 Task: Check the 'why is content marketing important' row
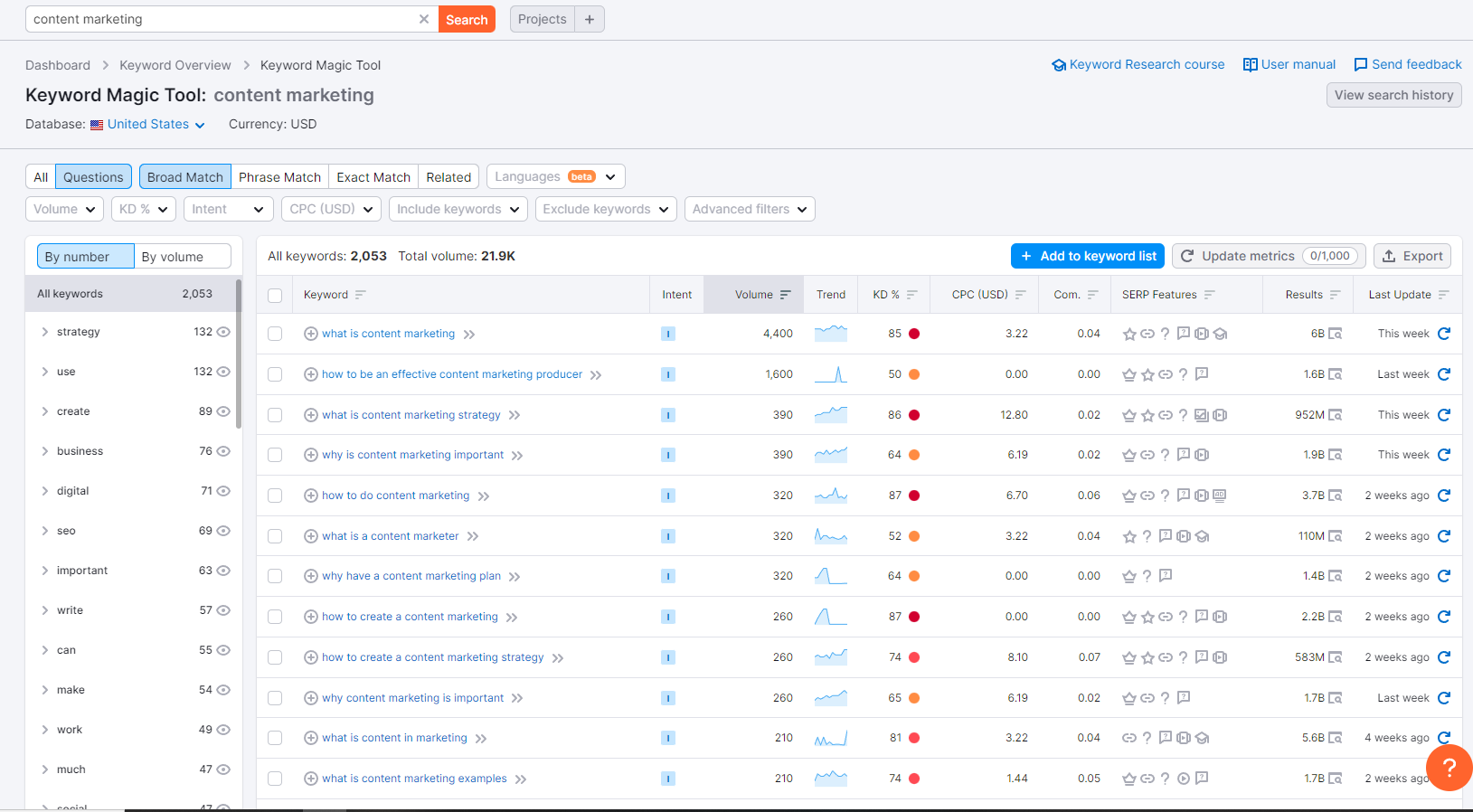coord(275,455)
